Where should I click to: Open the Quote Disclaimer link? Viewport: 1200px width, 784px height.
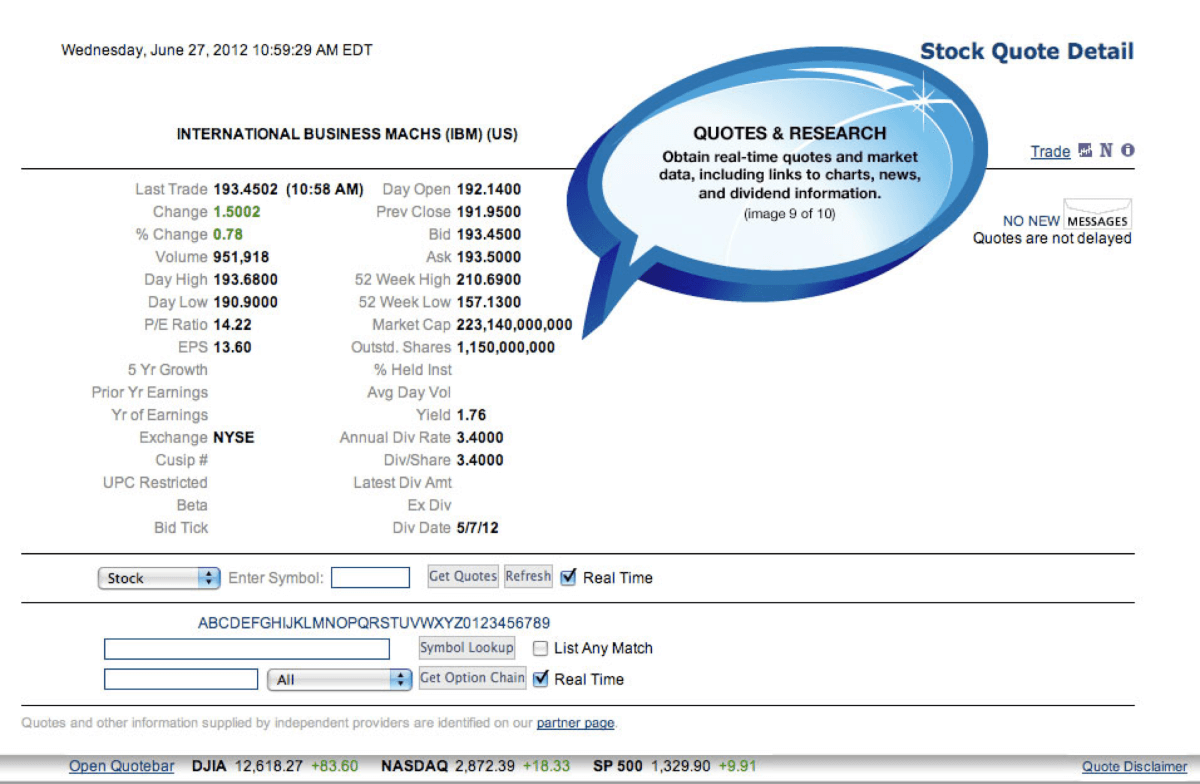[1134, 767]
